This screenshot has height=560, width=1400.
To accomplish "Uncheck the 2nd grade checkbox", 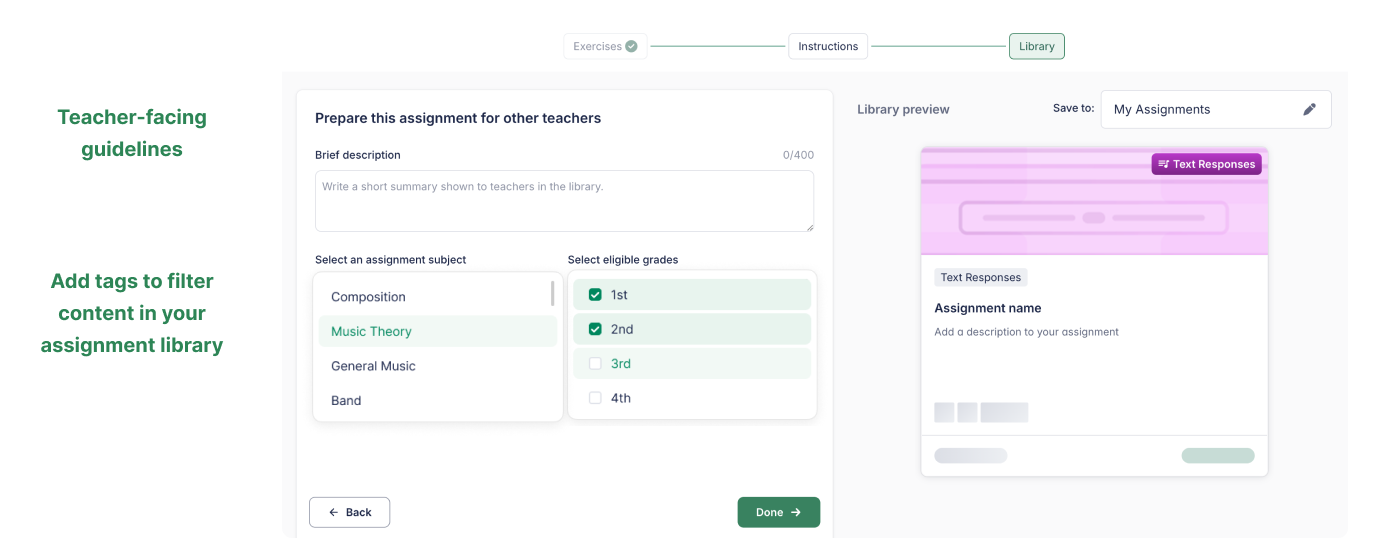I will pos(595,329).
